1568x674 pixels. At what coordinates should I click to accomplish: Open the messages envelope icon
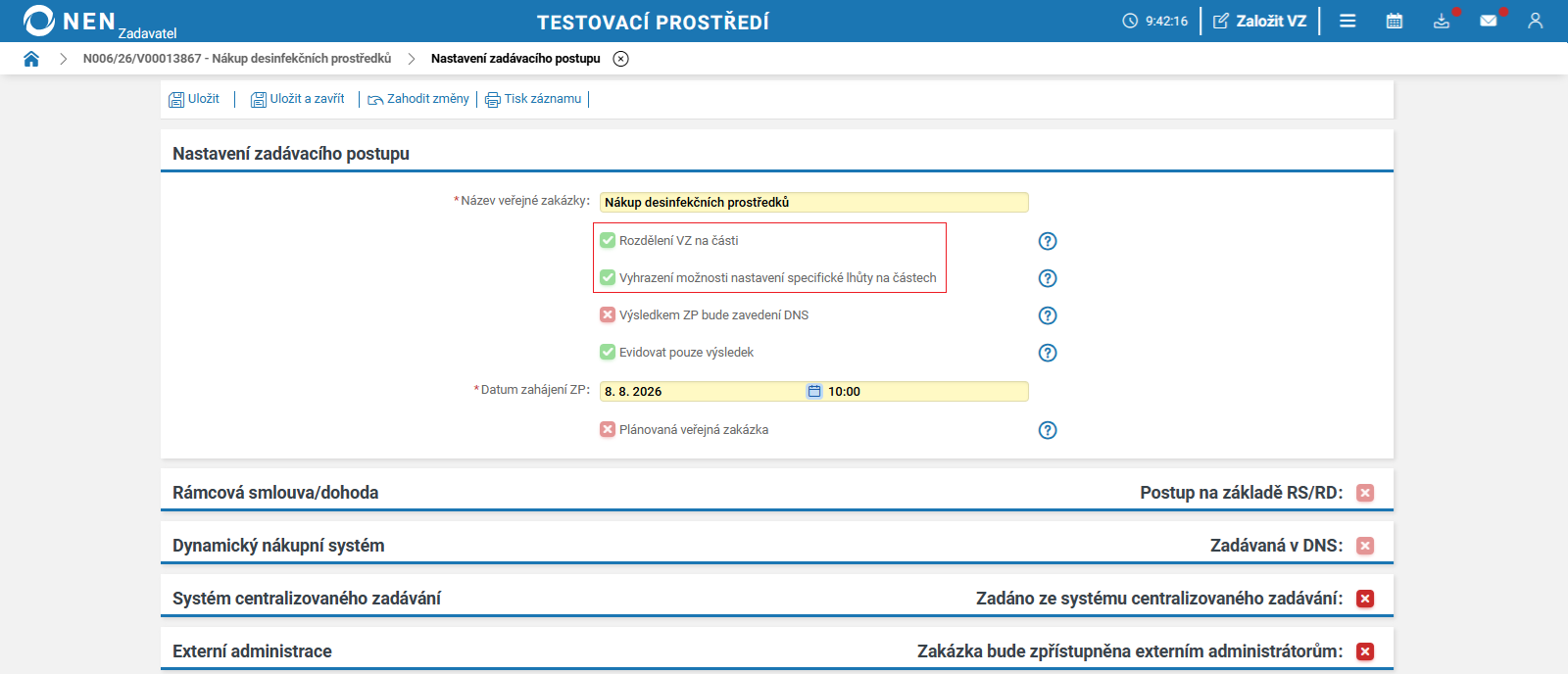pyautogui.click(x=1489, y=21)
